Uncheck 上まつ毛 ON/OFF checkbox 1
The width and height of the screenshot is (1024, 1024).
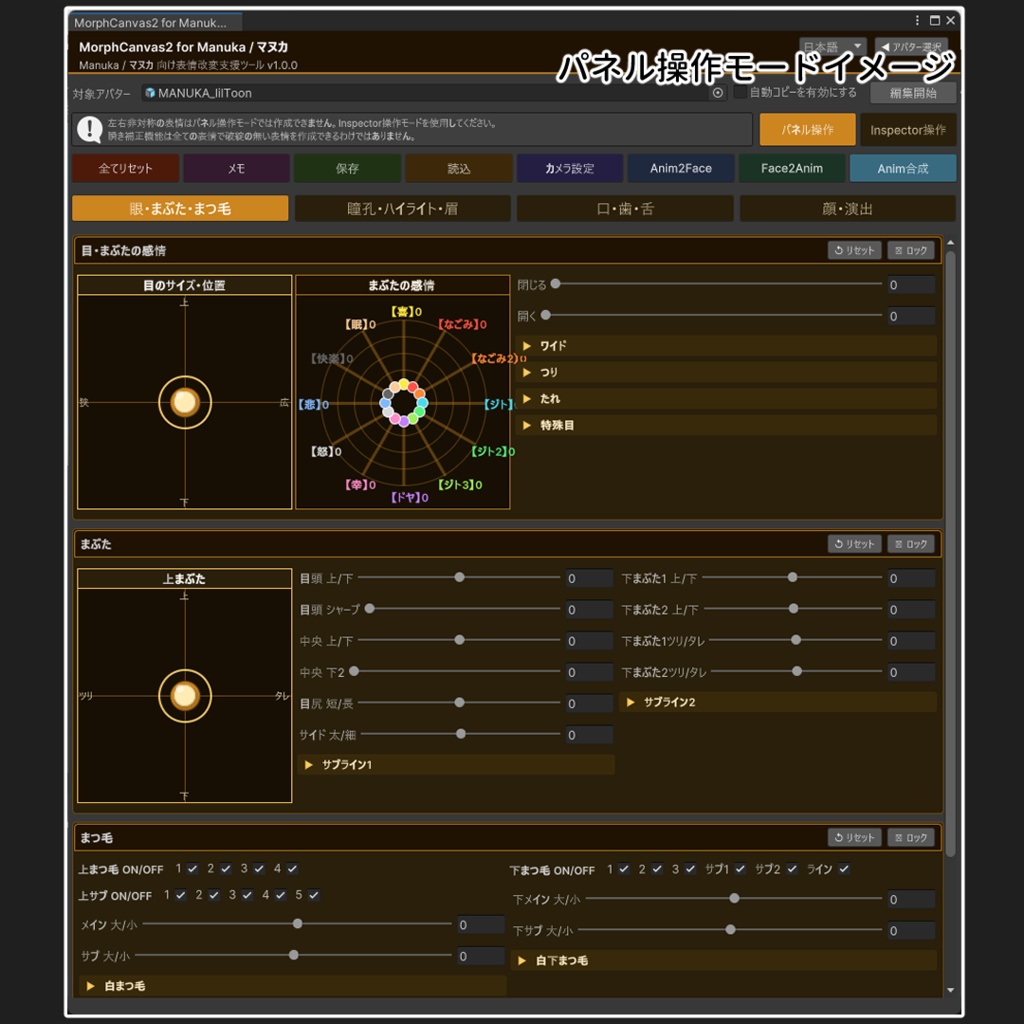point(192,869)
